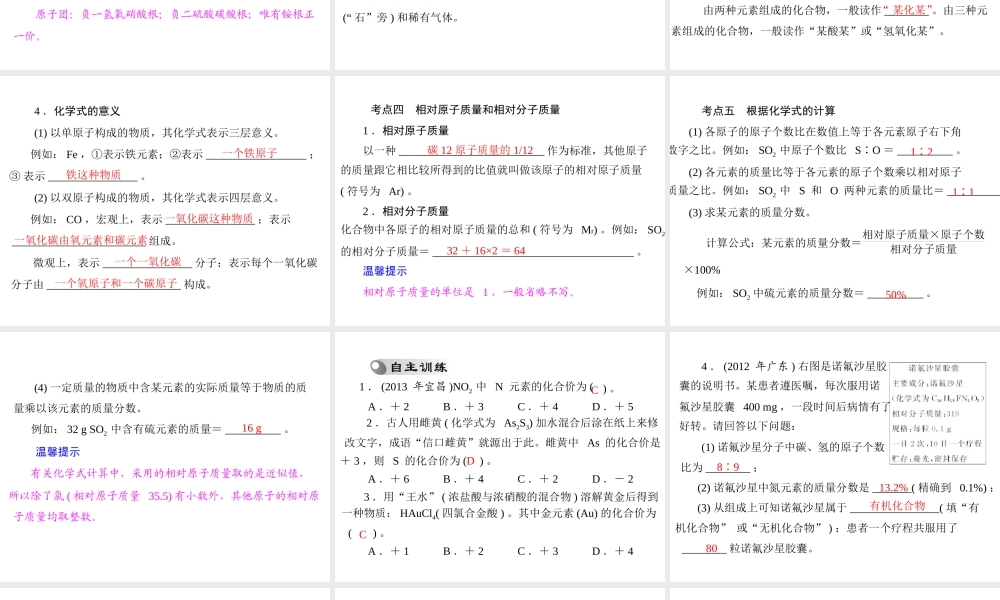Click the fraction 相对原子质量×原子个数 over 相对分子质量

pos(923,242)
